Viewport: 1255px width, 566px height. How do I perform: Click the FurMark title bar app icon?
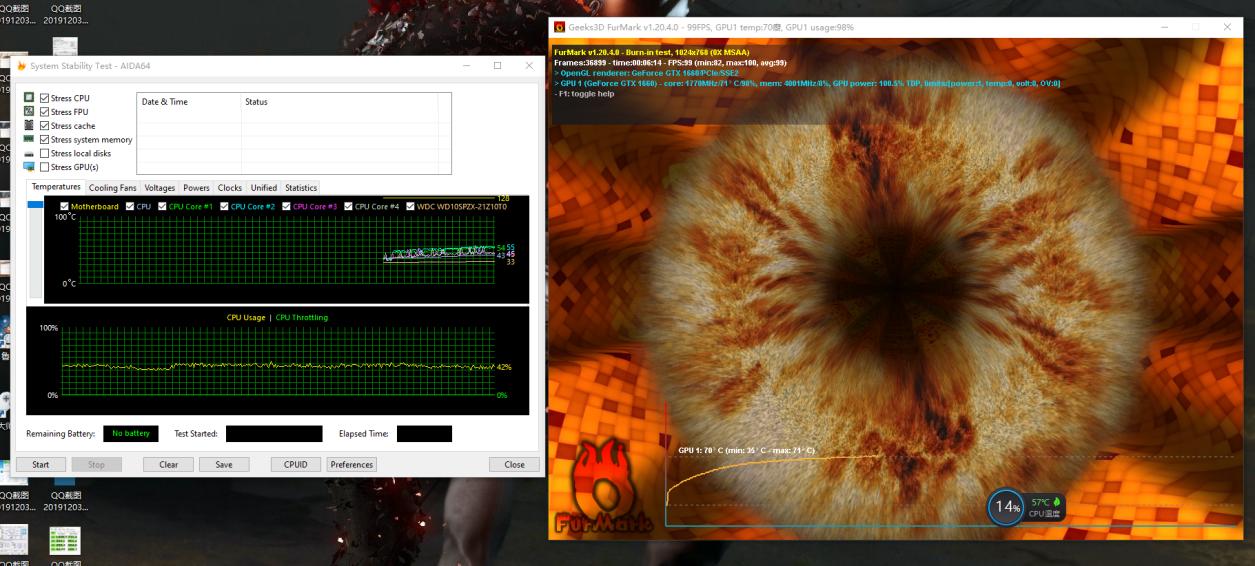pyautogui.click(x=559, y=27)
